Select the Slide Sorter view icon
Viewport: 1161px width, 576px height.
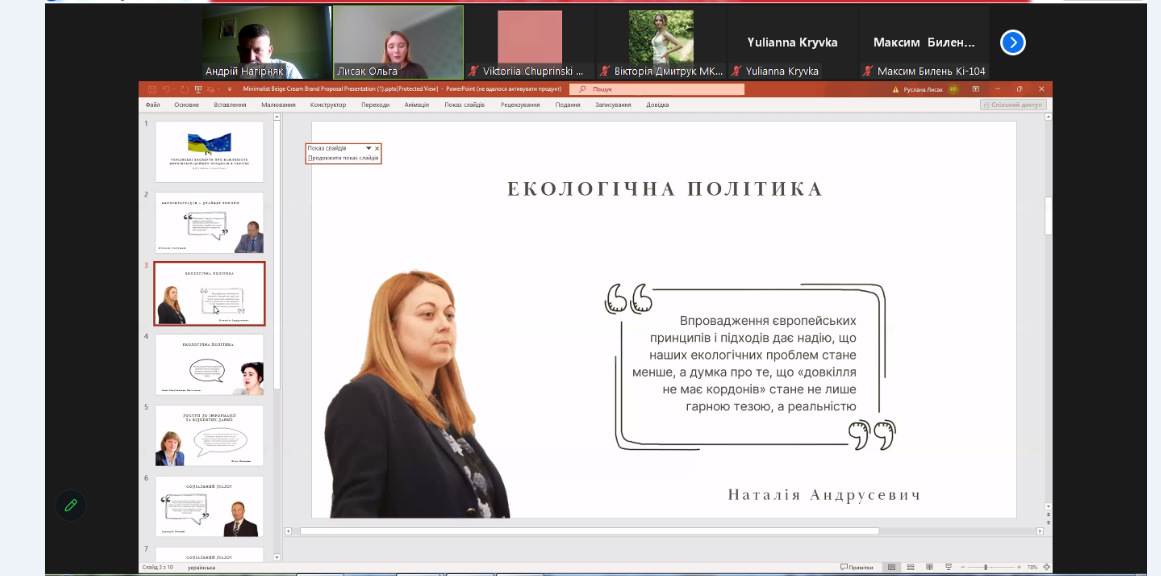[911, 567]
